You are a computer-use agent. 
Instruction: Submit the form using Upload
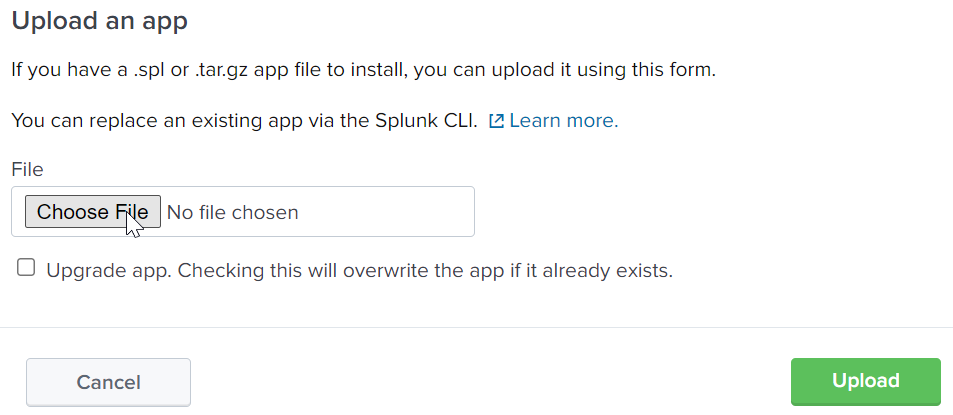tap(865, 381)
